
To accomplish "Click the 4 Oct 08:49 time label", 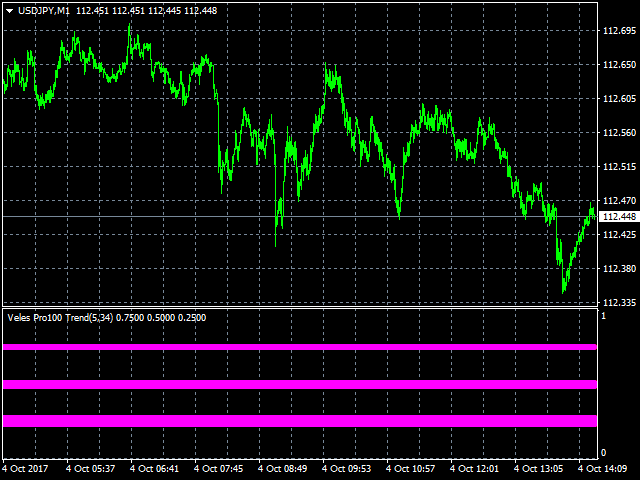I will pyautogui.click(x=283, y=468).
